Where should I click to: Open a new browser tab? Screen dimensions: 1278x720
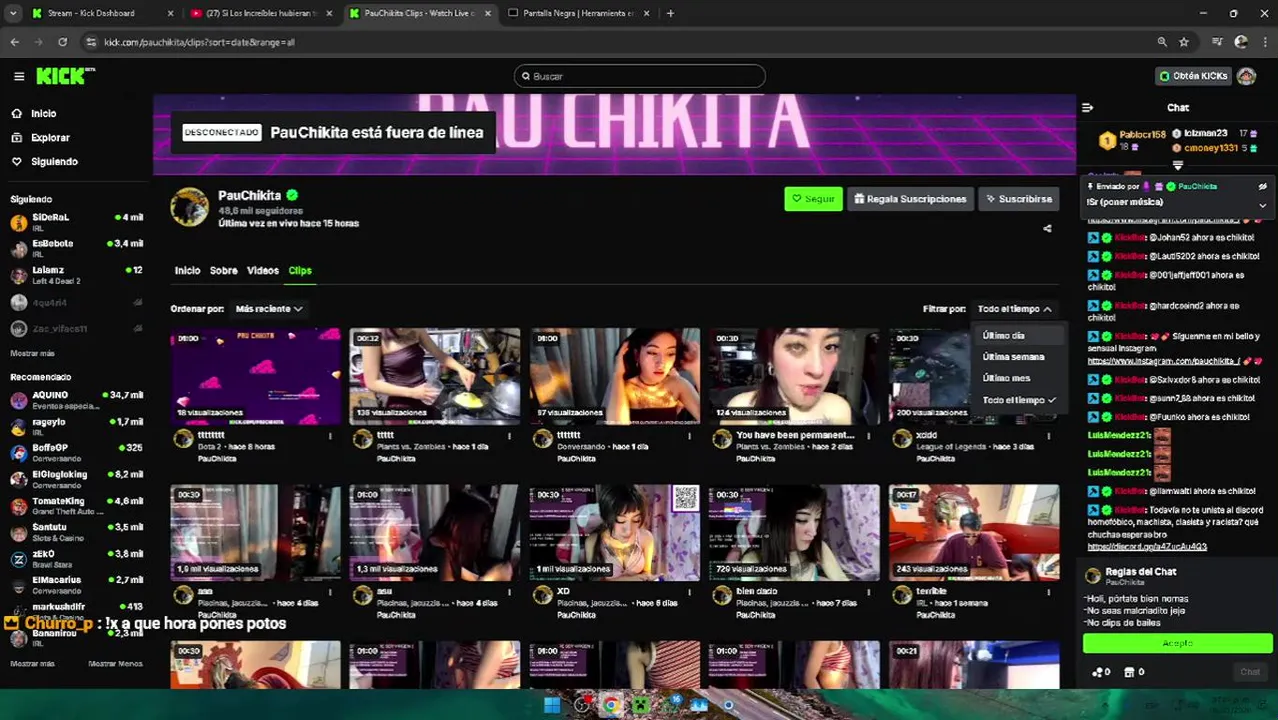coord(670,13)
